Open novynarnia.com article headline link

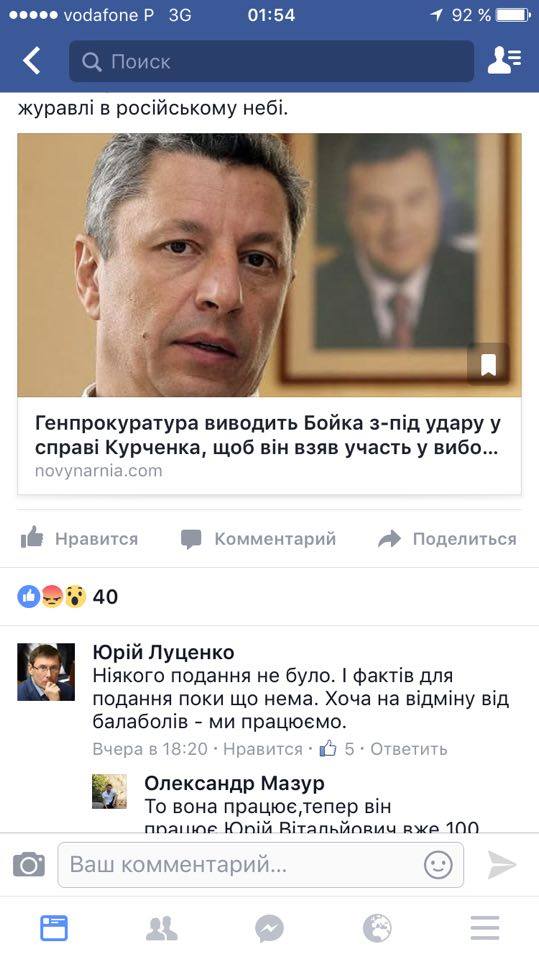click(x=267, y=435)
